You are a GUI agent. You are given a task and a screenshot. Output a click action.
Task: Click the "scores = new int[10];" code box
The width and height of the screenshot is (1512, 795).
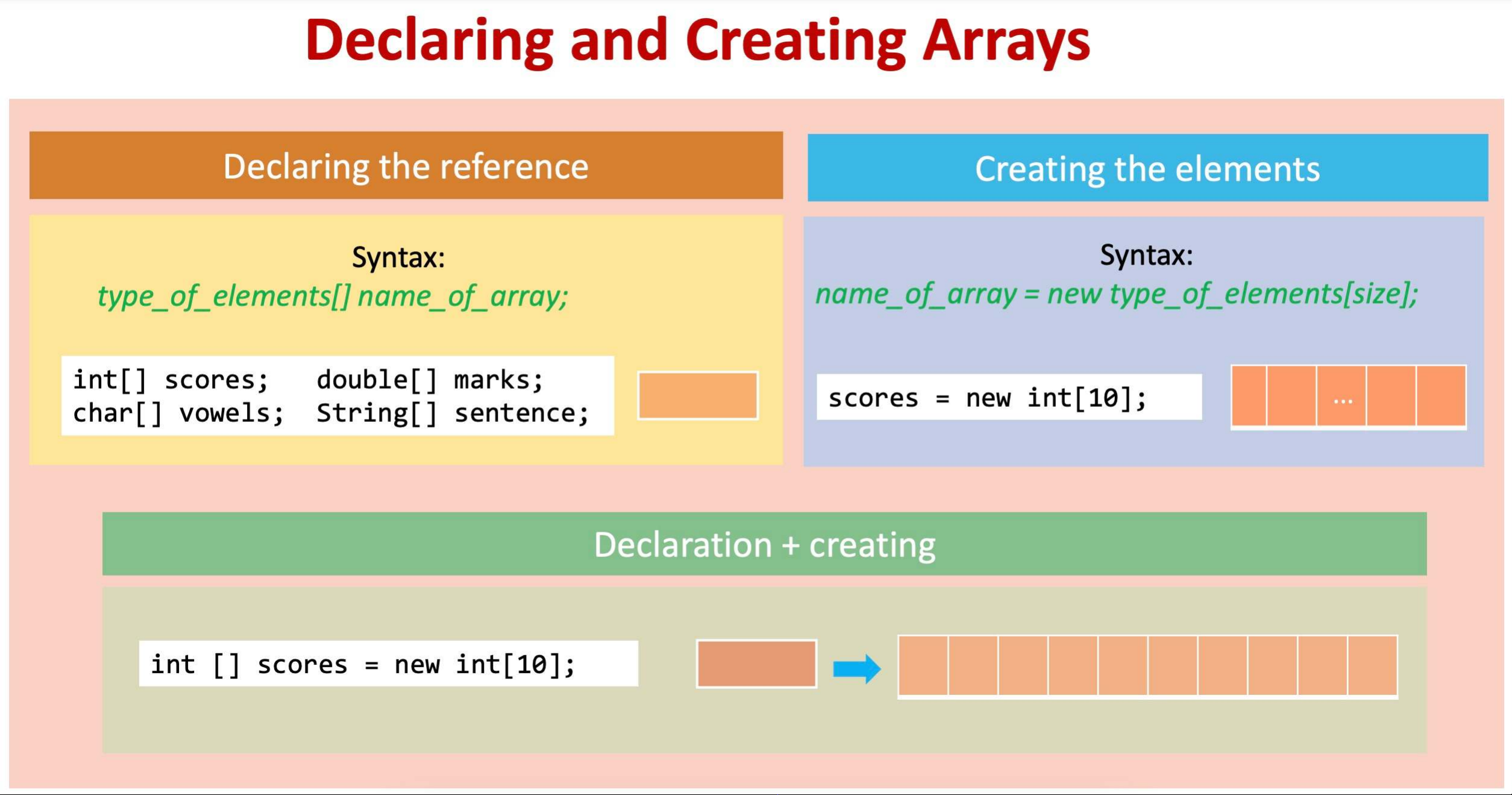coord(1008,397)
